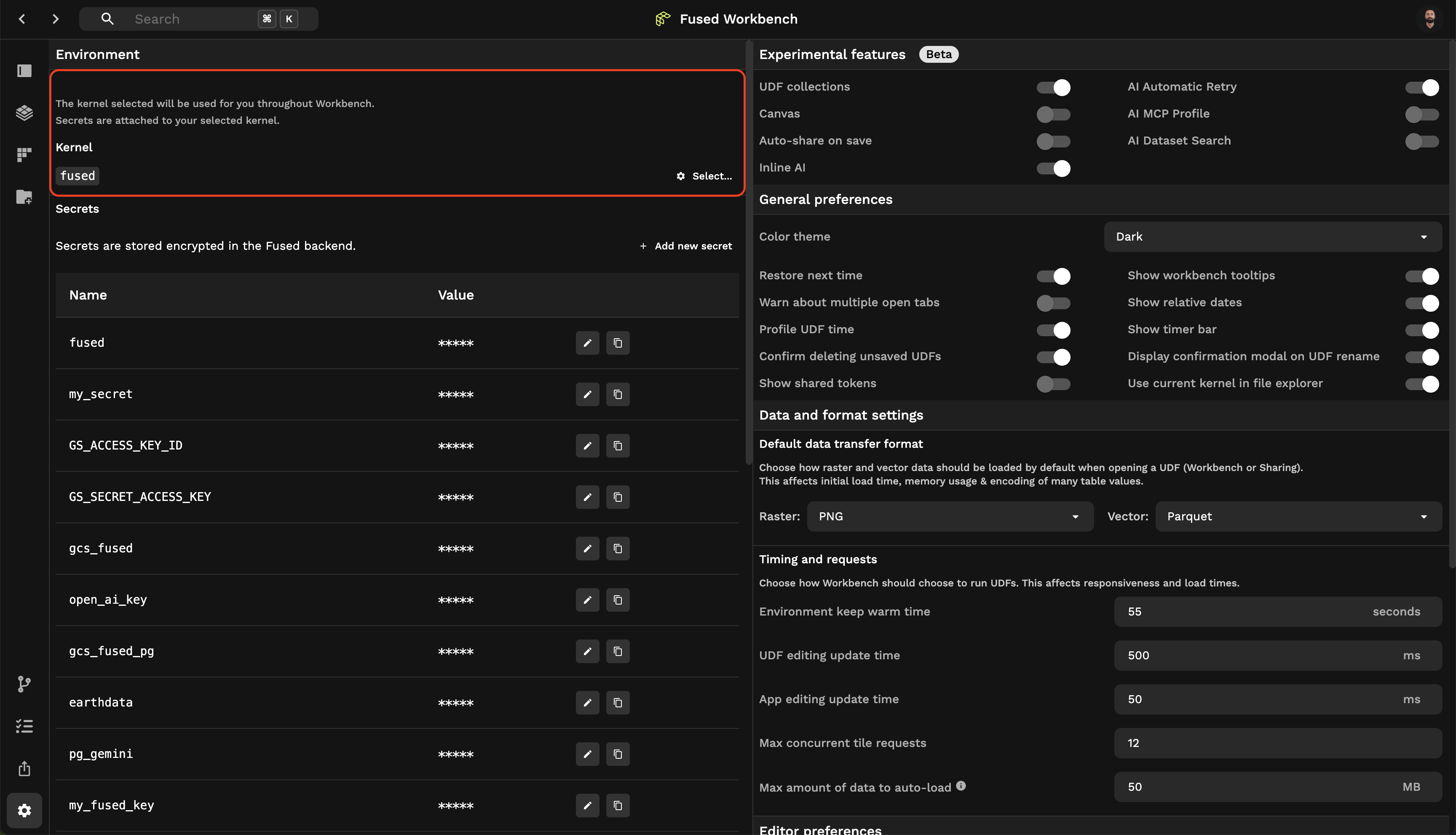Click the add-folder icon in sidebar
The image size is (1456, 835).
[24, 197]
